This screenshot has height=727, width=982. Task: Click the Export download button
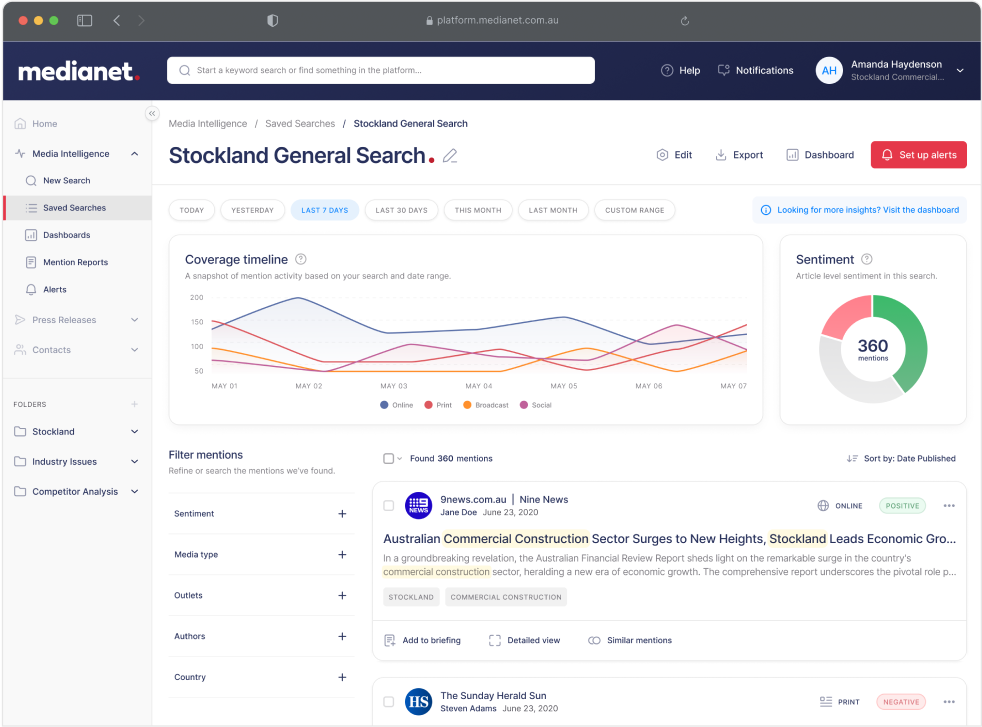739,155
